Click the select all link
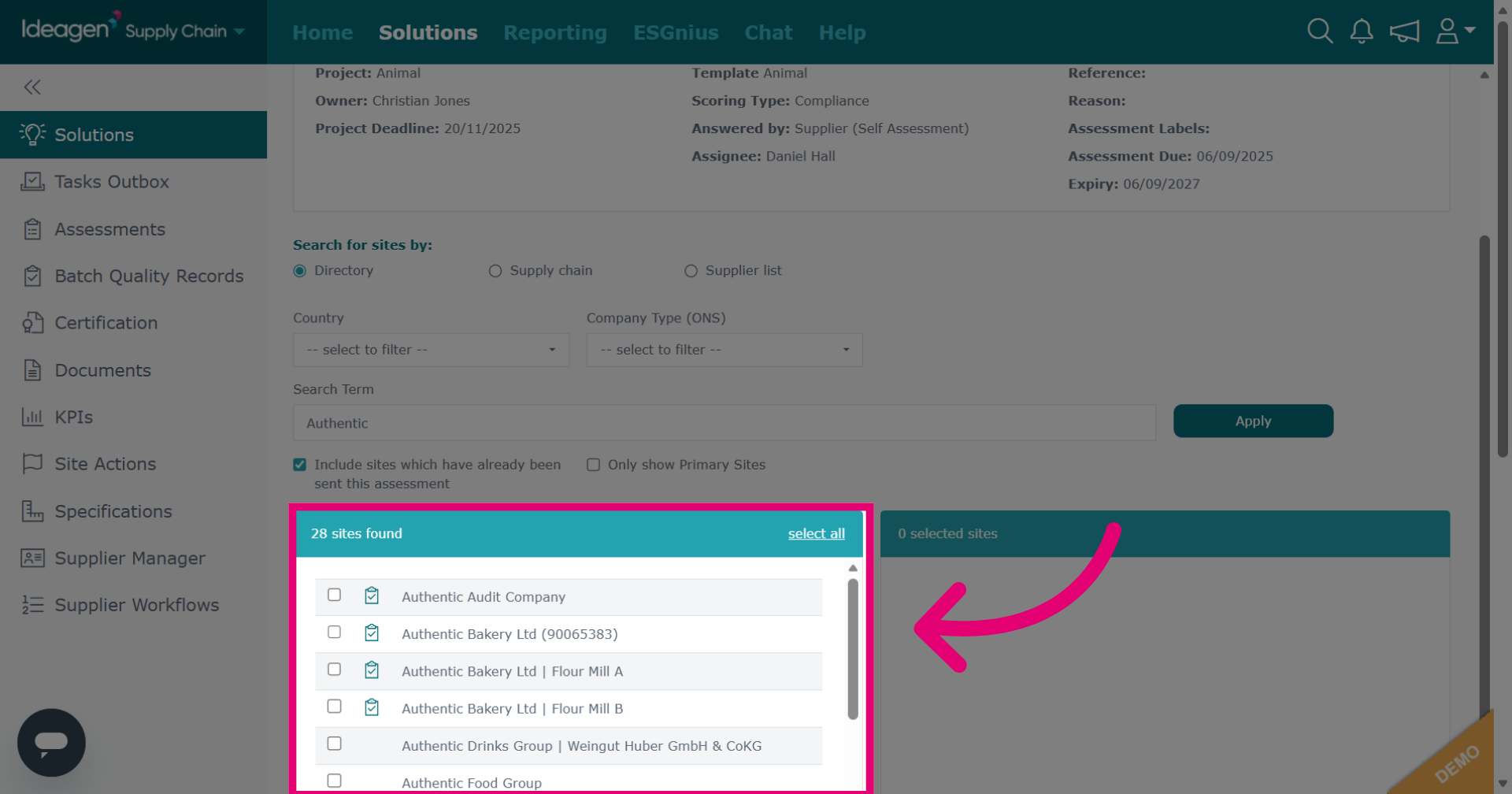Screen dimensions: 1512x794 pyautogui.click(x=816, y=533)
